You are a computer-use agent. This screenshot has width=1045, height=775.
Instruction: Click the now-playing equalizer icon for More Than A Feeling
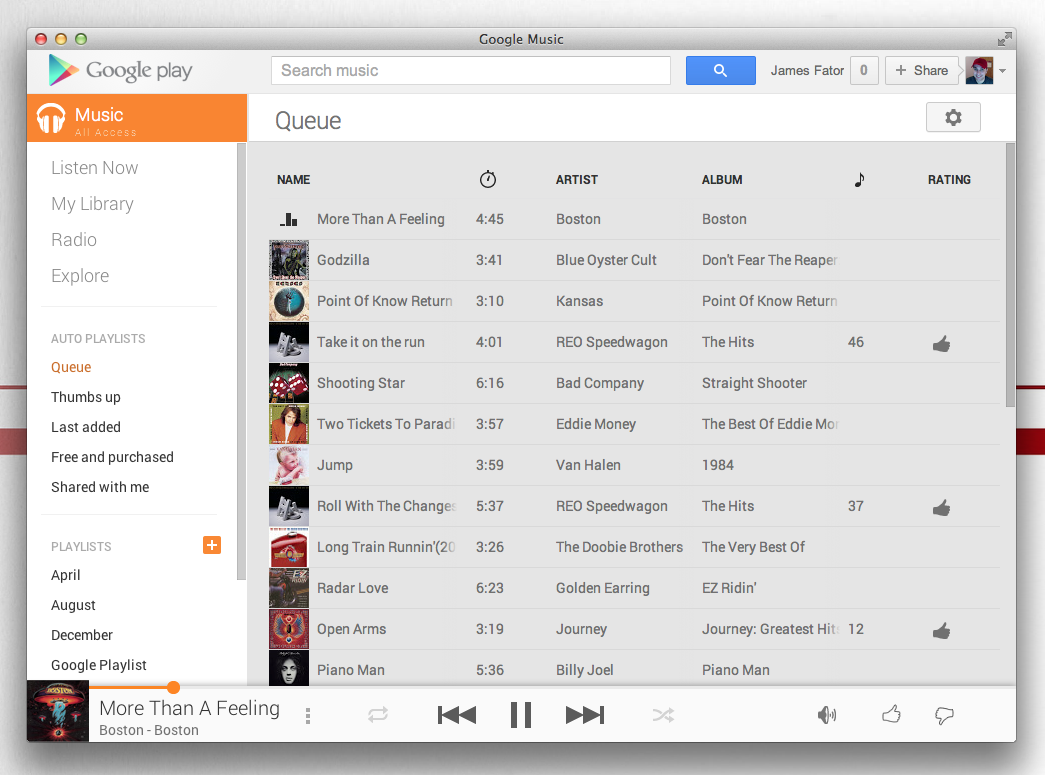coord(289,219)
